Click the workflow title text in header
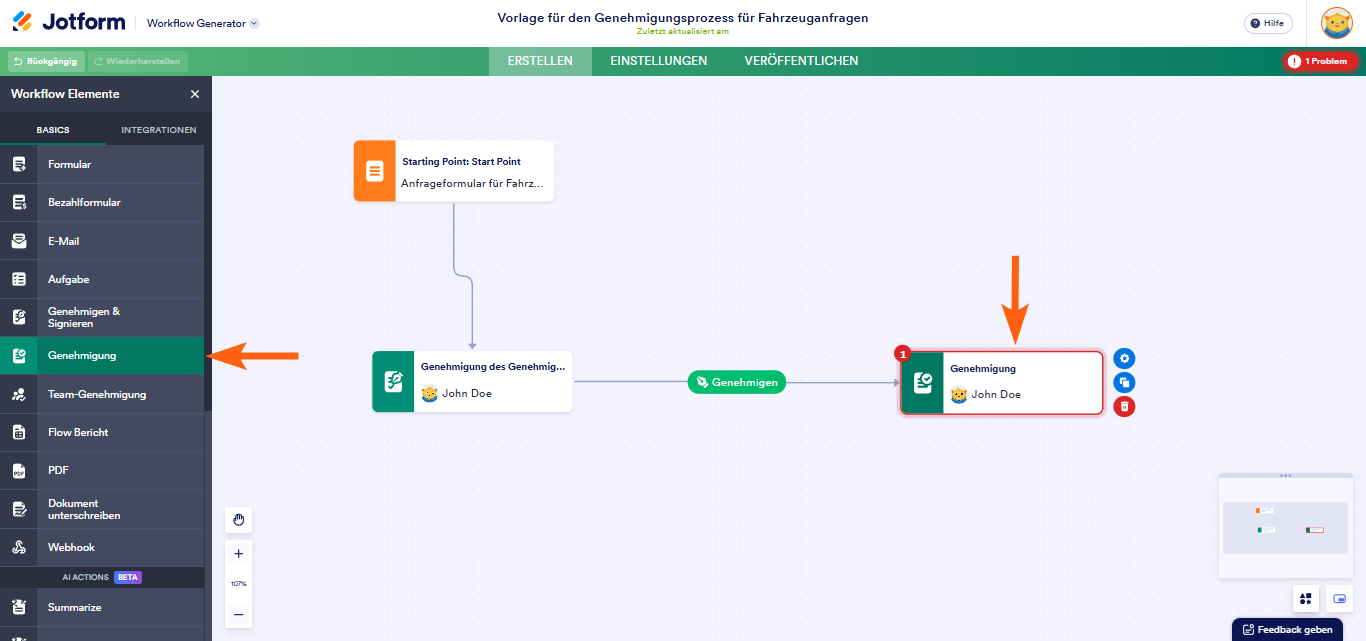 coord(683,18)
